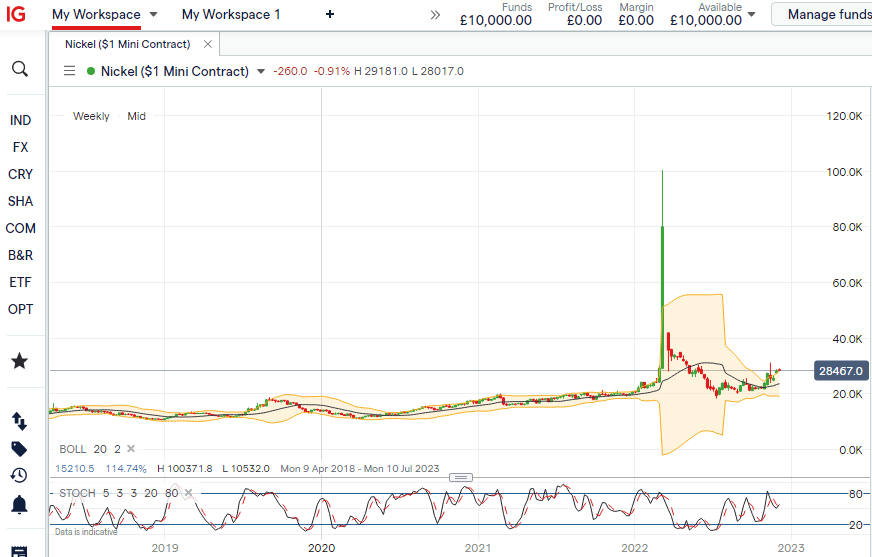Click the 2020 time axis label
This screenshot has height=557, width=872.
(x=321, y=548)
